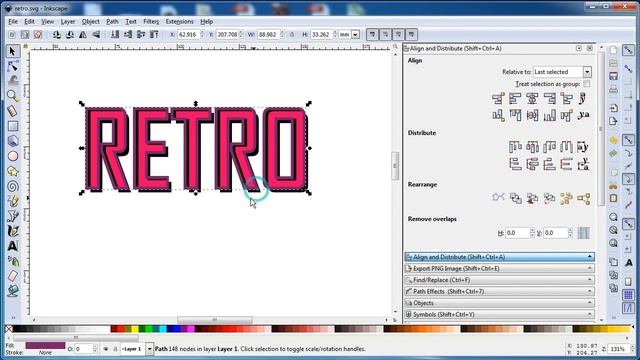Click Raise selection to top icon
The height and width of the screenshot is (360, 640).
point(154,35)
